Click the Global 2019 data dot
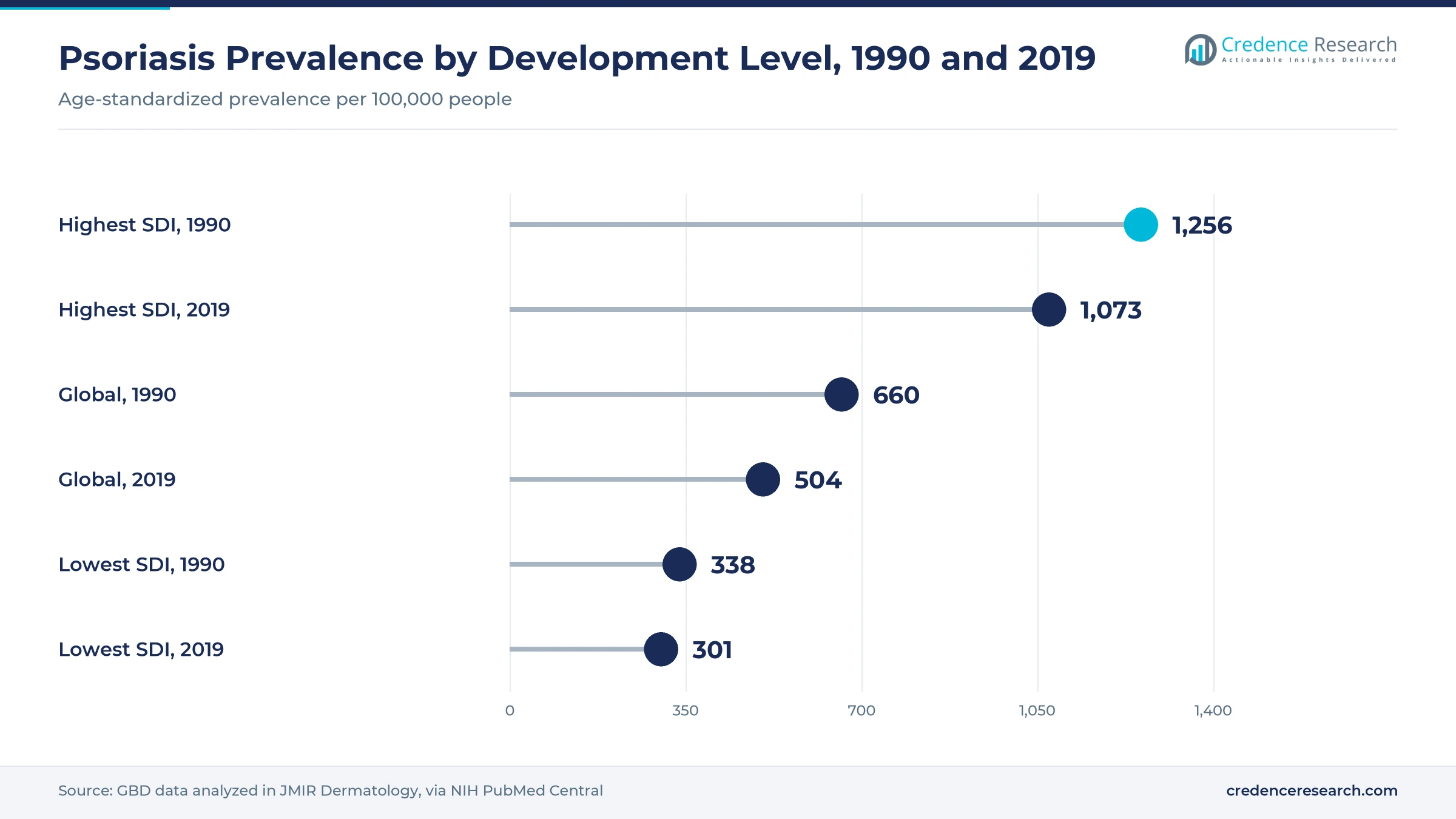Screen dimensions: 1456x819 coord(763,479)
